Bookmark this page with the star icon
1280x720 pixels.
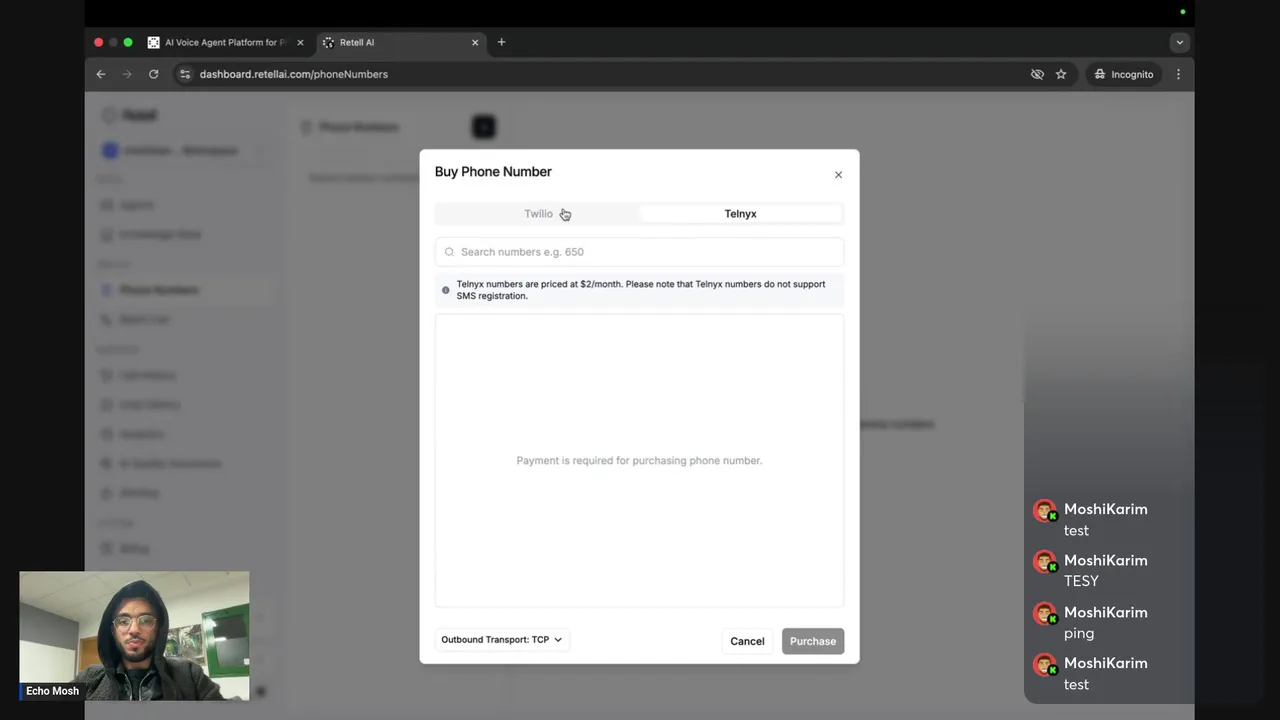coord(1061,74)
